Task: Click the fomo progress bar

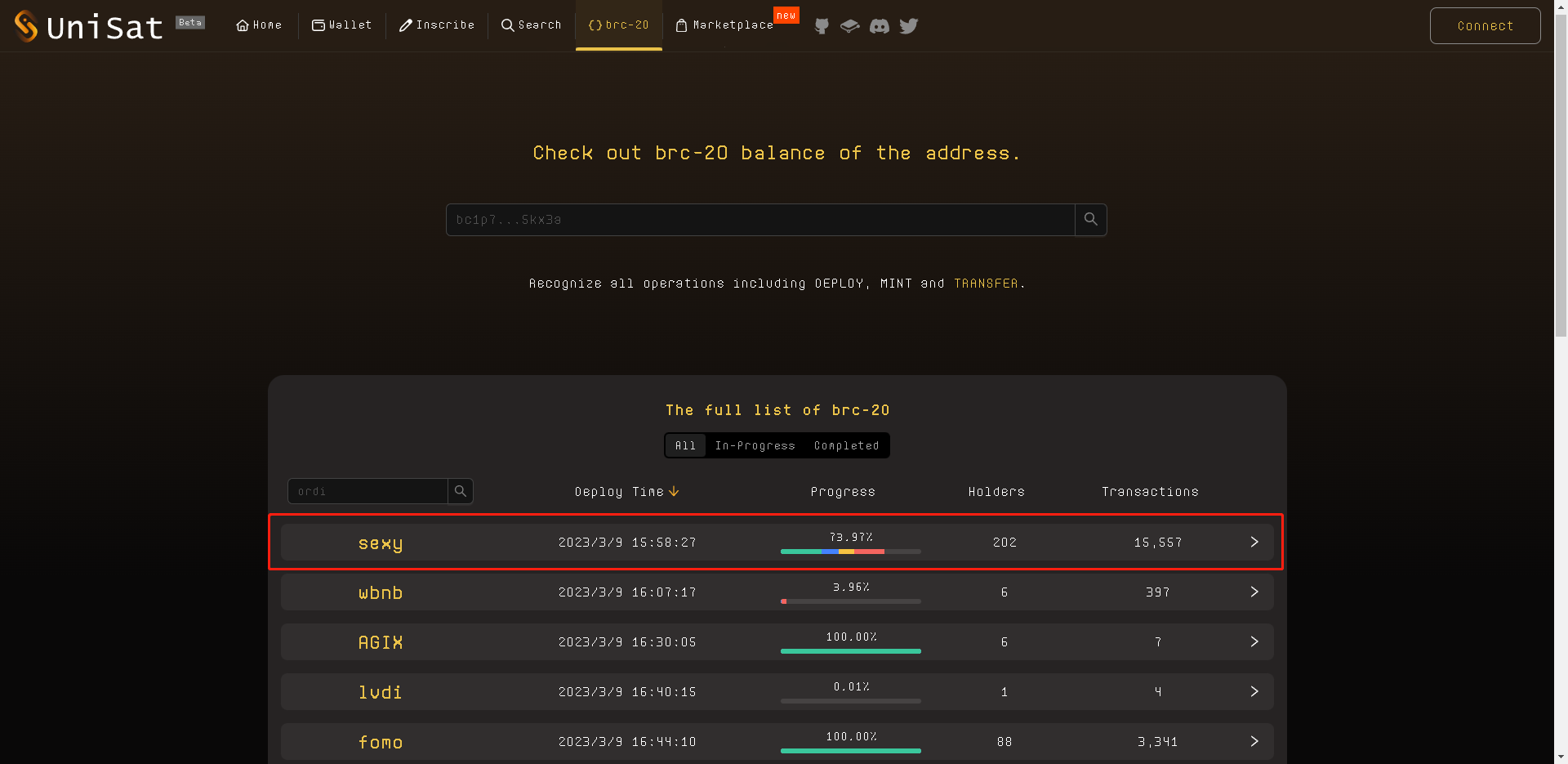Action: [851, 751]
